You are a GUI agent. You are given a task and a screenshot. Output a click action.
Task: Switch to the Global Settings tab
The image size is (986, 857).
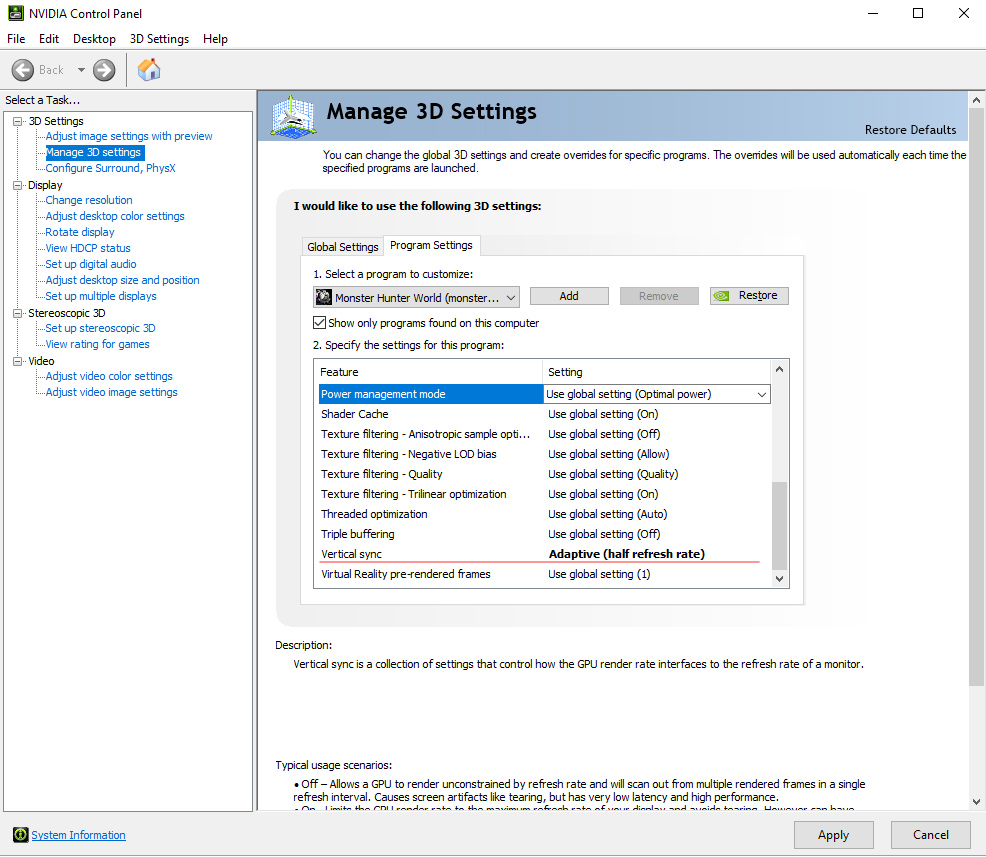pyautogui.click(x=343, y=247)
